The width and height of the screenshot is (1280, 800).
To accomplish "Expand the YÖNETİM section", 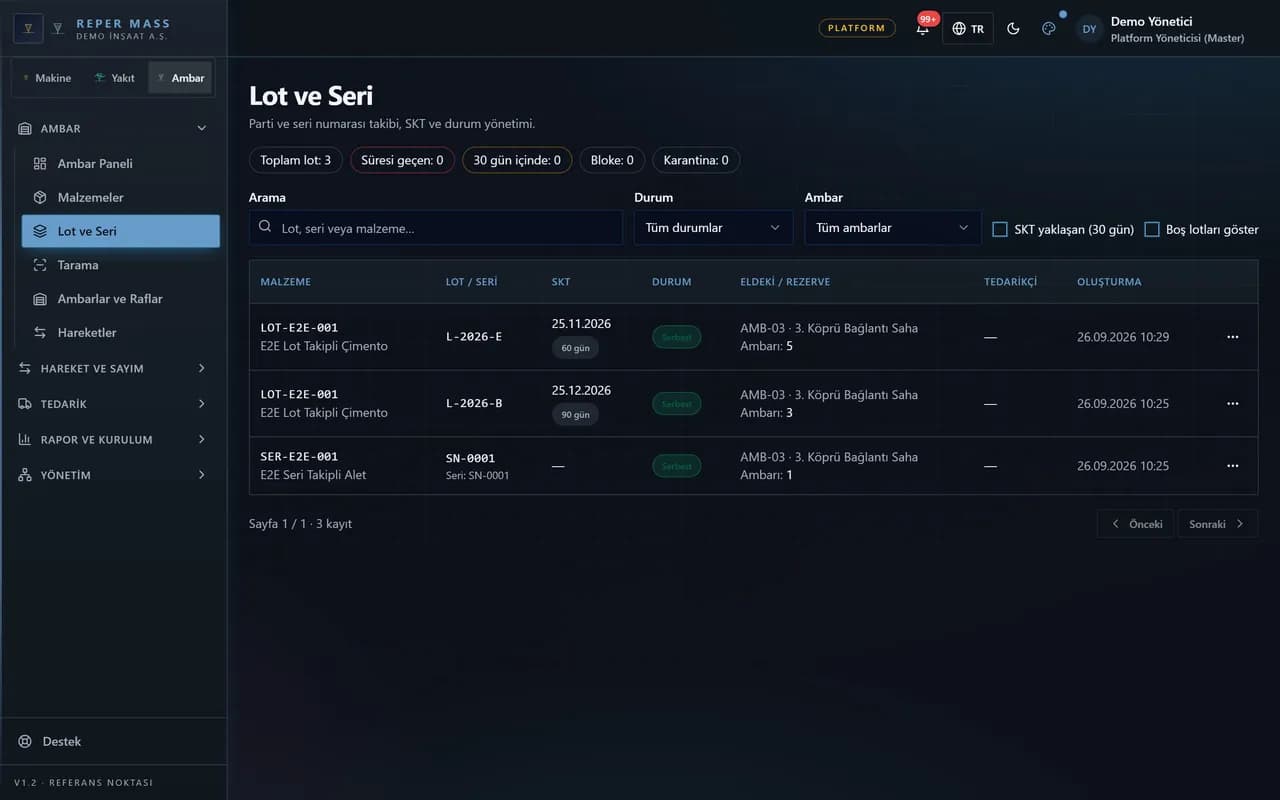I will pyautogui.click(x=114, y=475).
